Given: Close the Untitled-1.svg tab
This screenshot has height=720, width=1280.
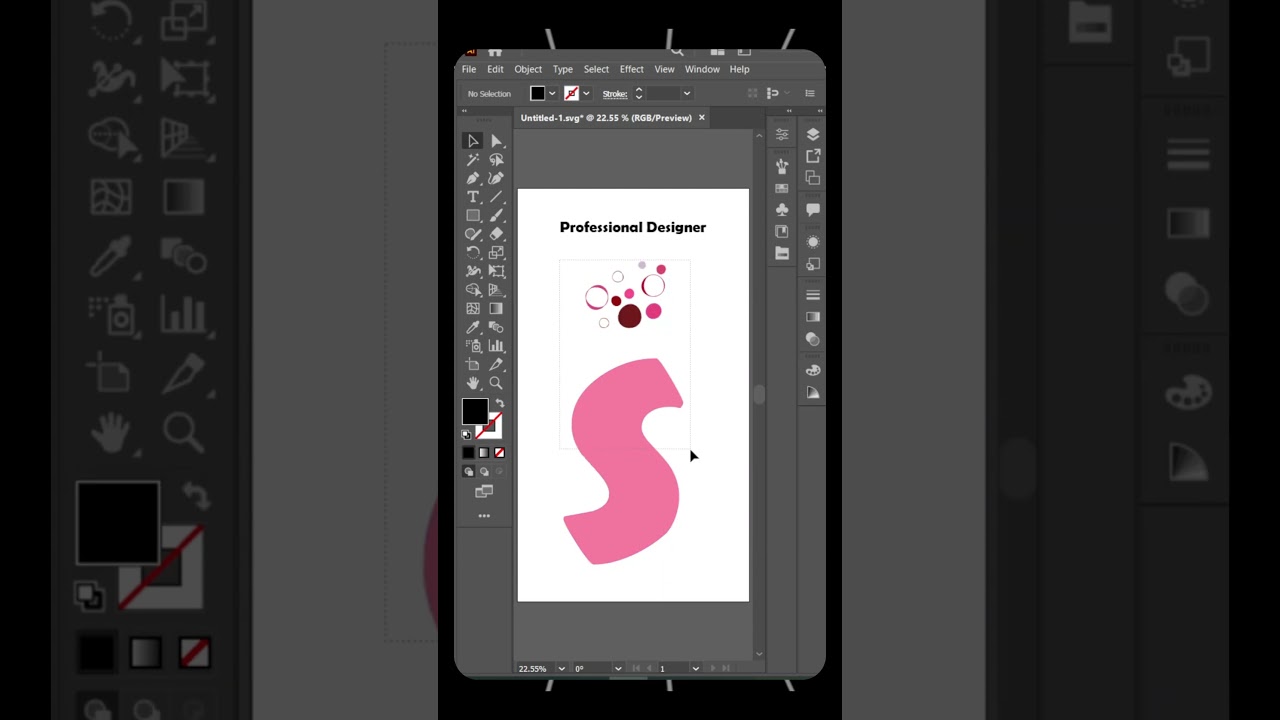Looking at the screenshot, I should pyautogui.click(x=702, y=118).
